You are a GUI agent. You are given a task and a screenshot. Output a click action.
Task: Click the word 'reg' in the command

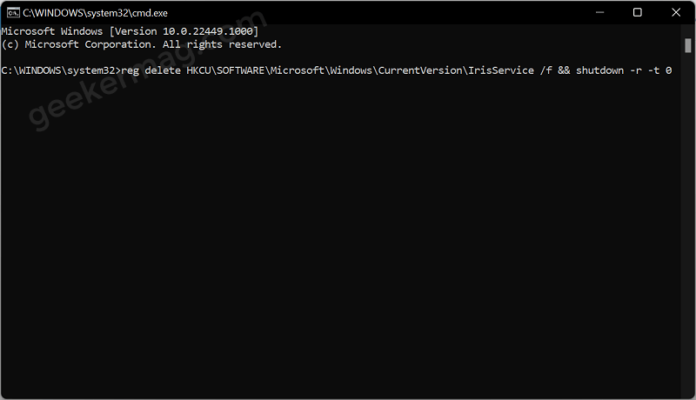[130, 71]
